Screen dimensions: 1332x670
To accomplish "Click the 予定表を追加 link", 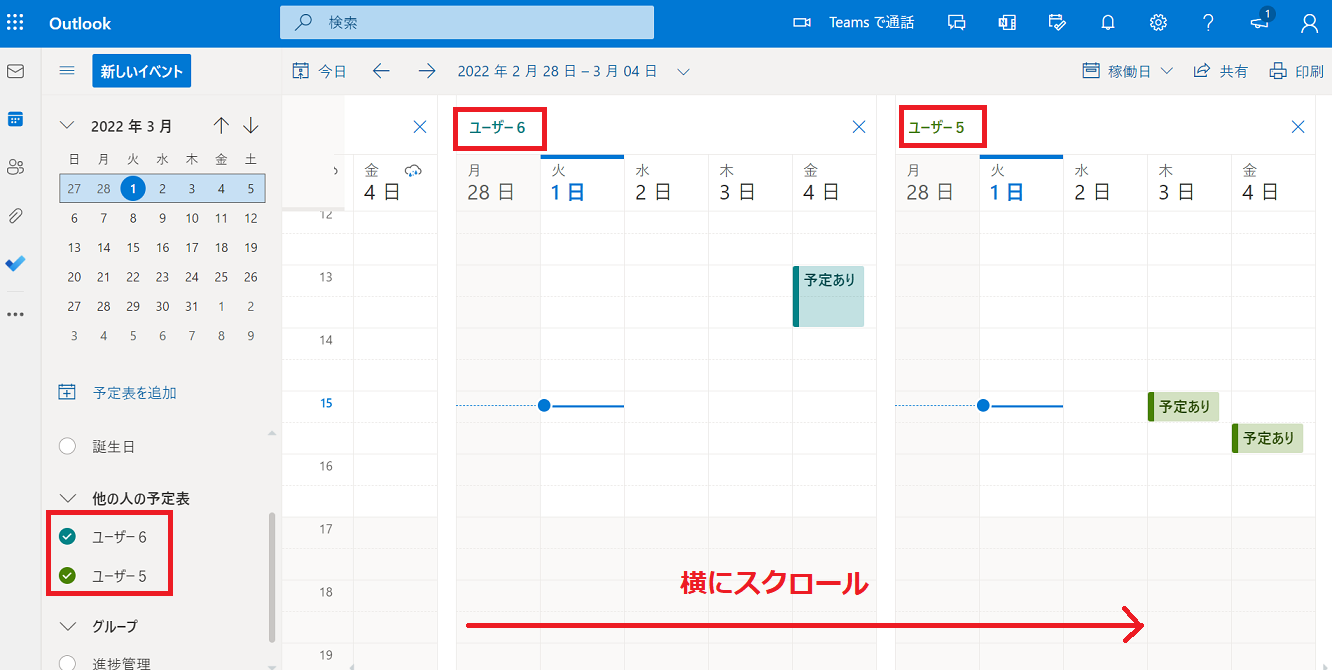I will pos(134,393).
